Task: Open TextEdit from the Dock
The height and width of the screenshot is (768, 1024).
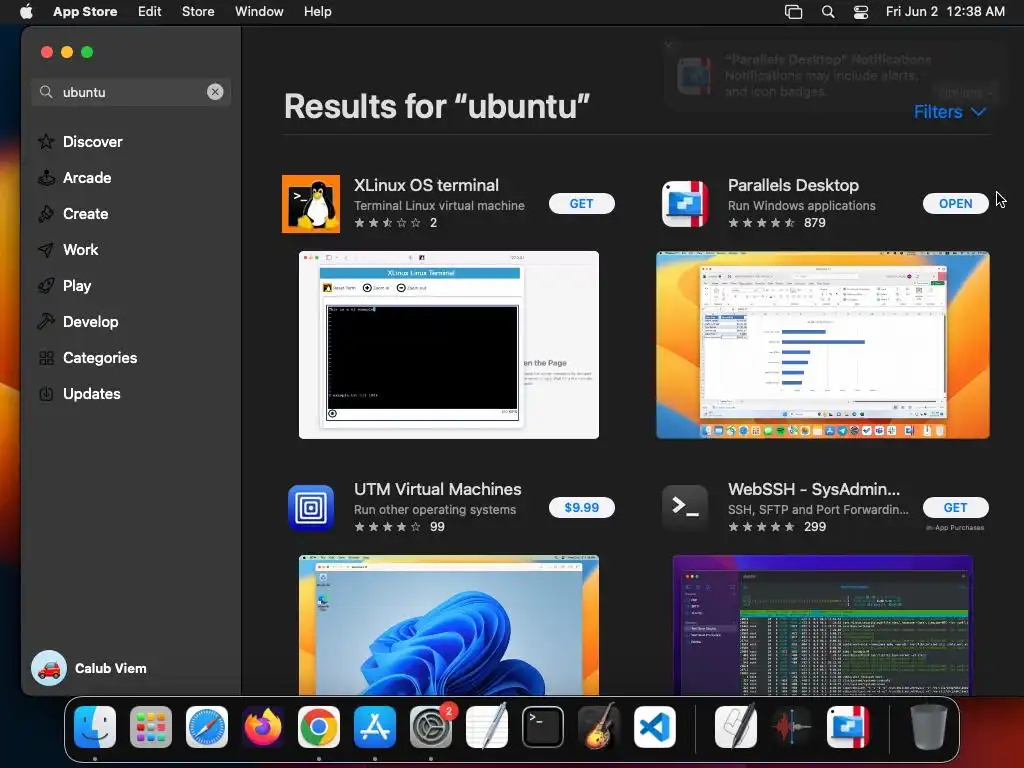Action: tap(487, 726)
